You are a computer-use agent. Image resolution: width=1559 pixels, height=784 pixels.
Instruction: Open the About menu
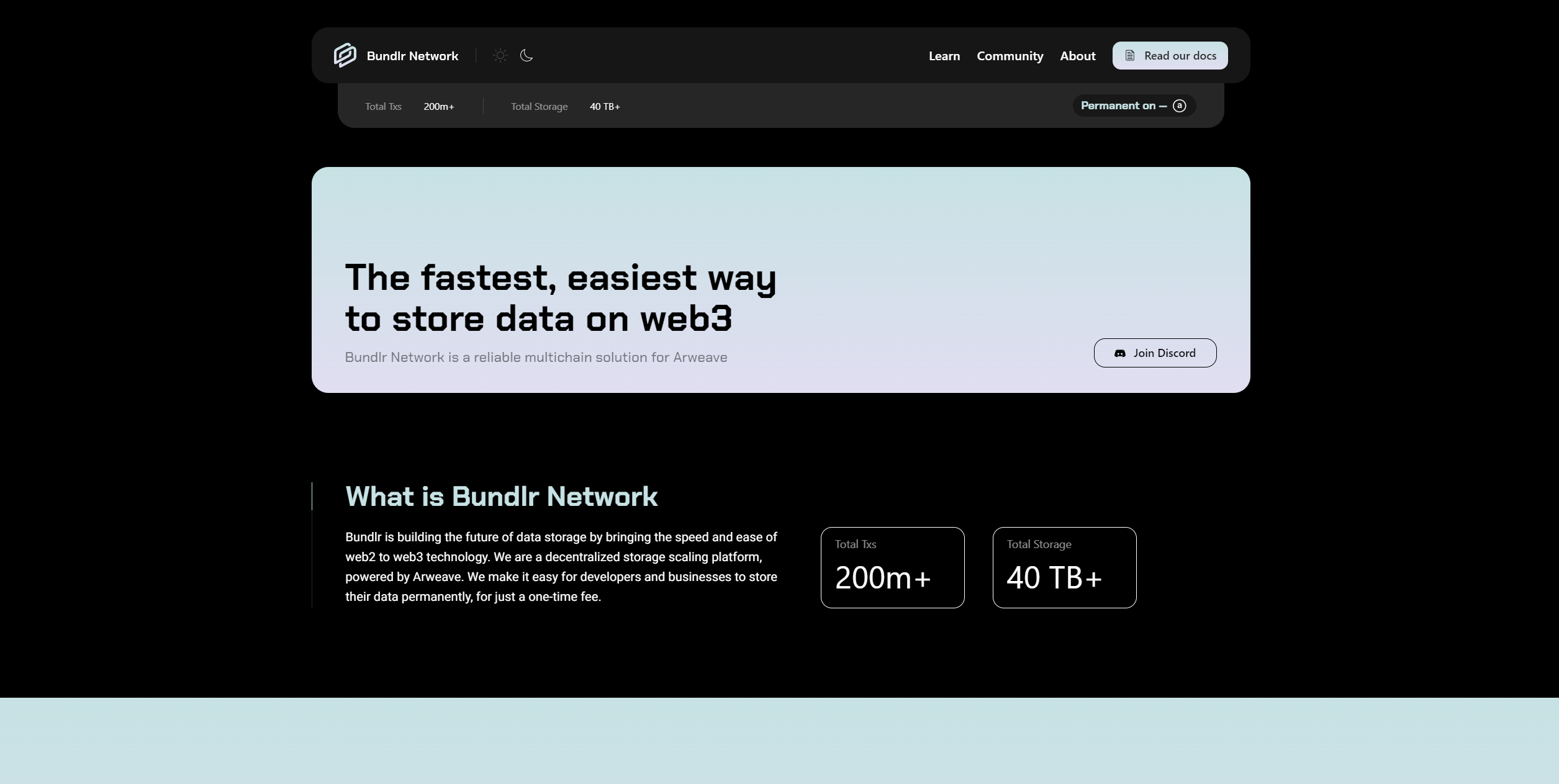tap(1077, 56)
